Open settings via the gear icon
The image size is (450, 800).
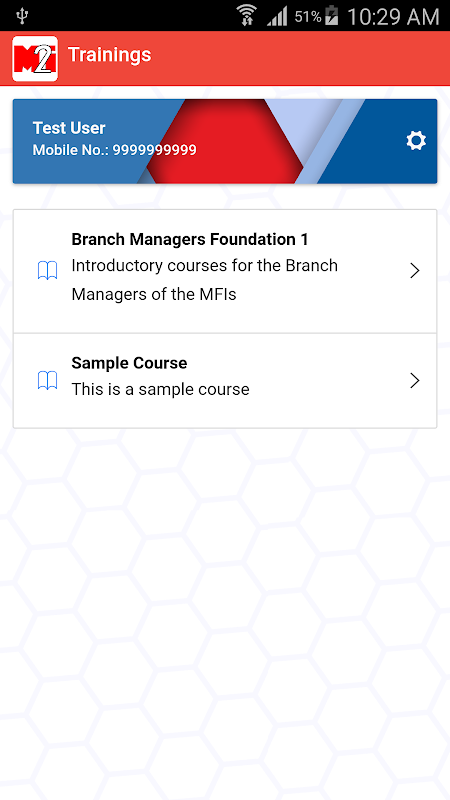coord(416,141)
